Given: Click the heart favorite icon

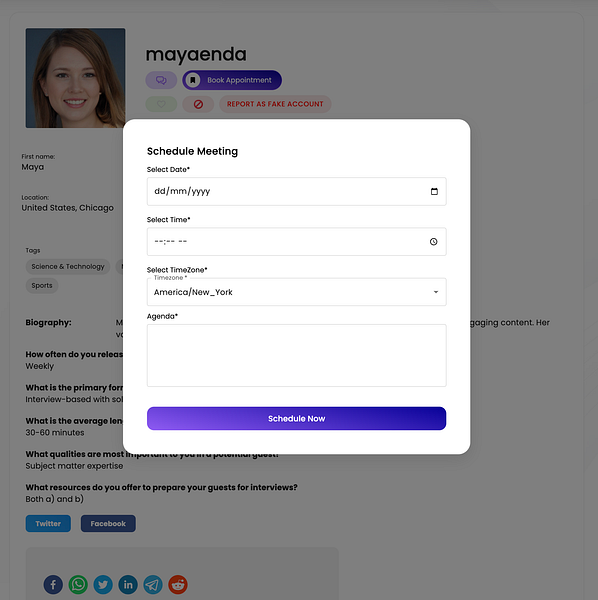Looking at the screenshot, I should pos(161,104).
